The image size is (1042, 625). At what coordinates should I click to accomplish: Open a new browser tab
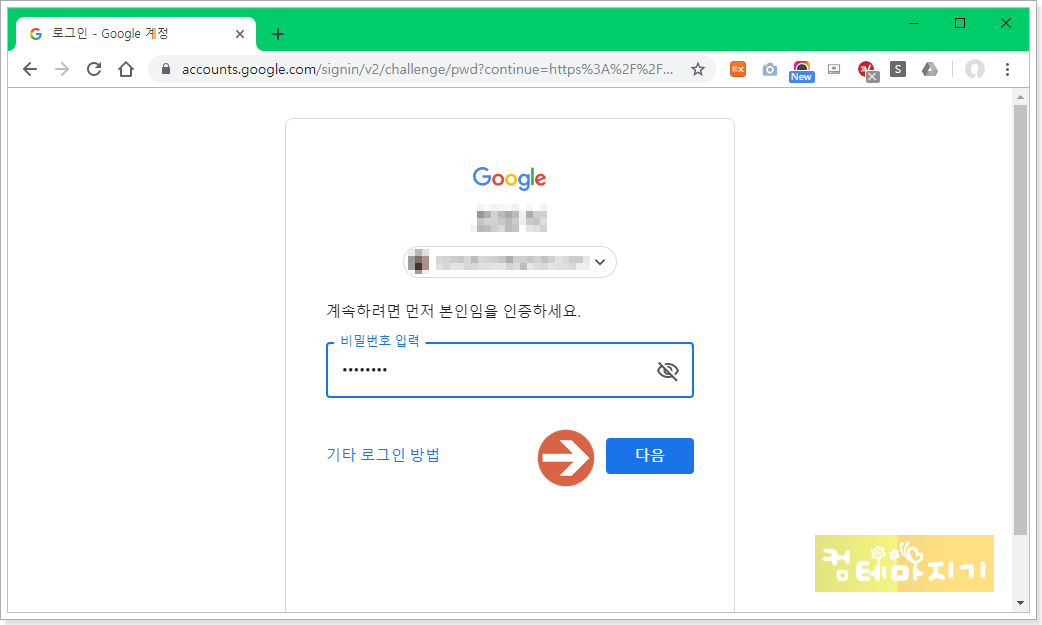[x=278, y=34]
